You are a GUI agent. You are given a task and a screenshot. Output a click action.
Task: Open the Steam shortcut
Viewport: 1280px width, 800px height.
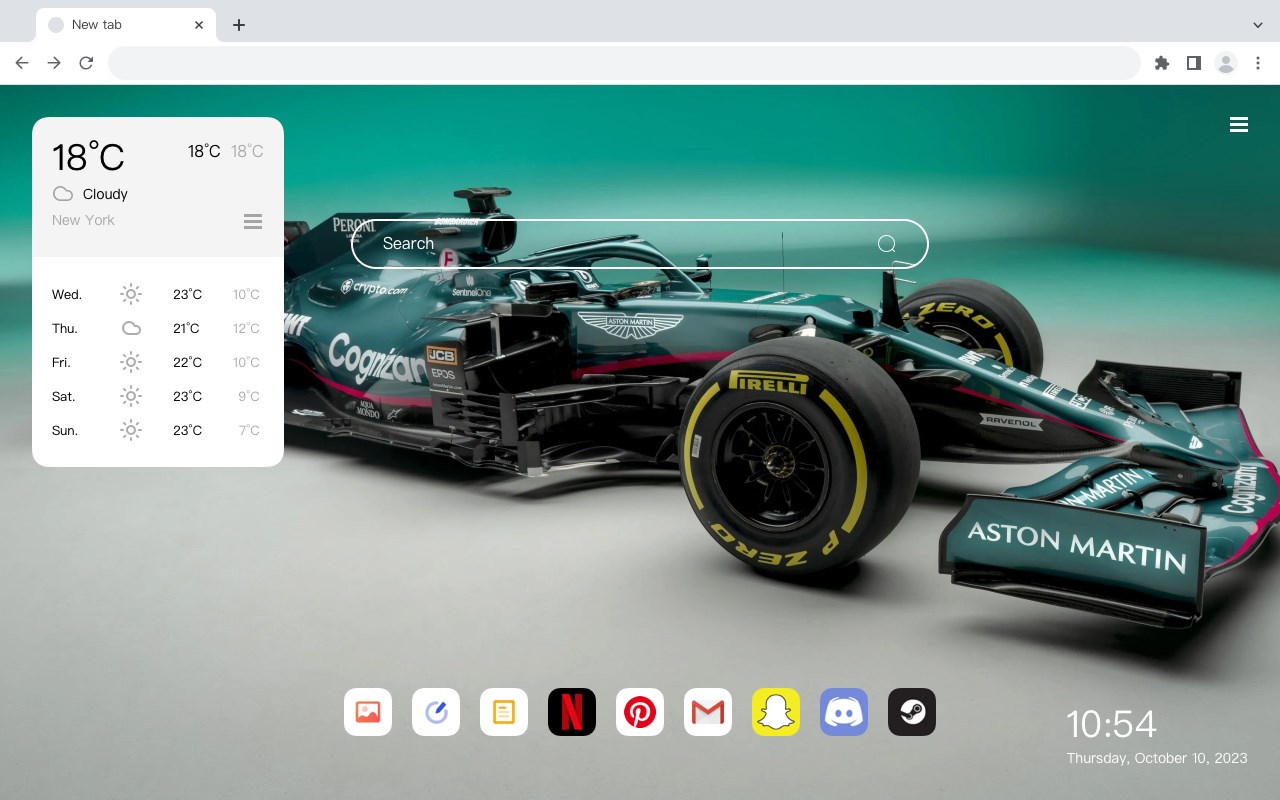coord(912,712)
